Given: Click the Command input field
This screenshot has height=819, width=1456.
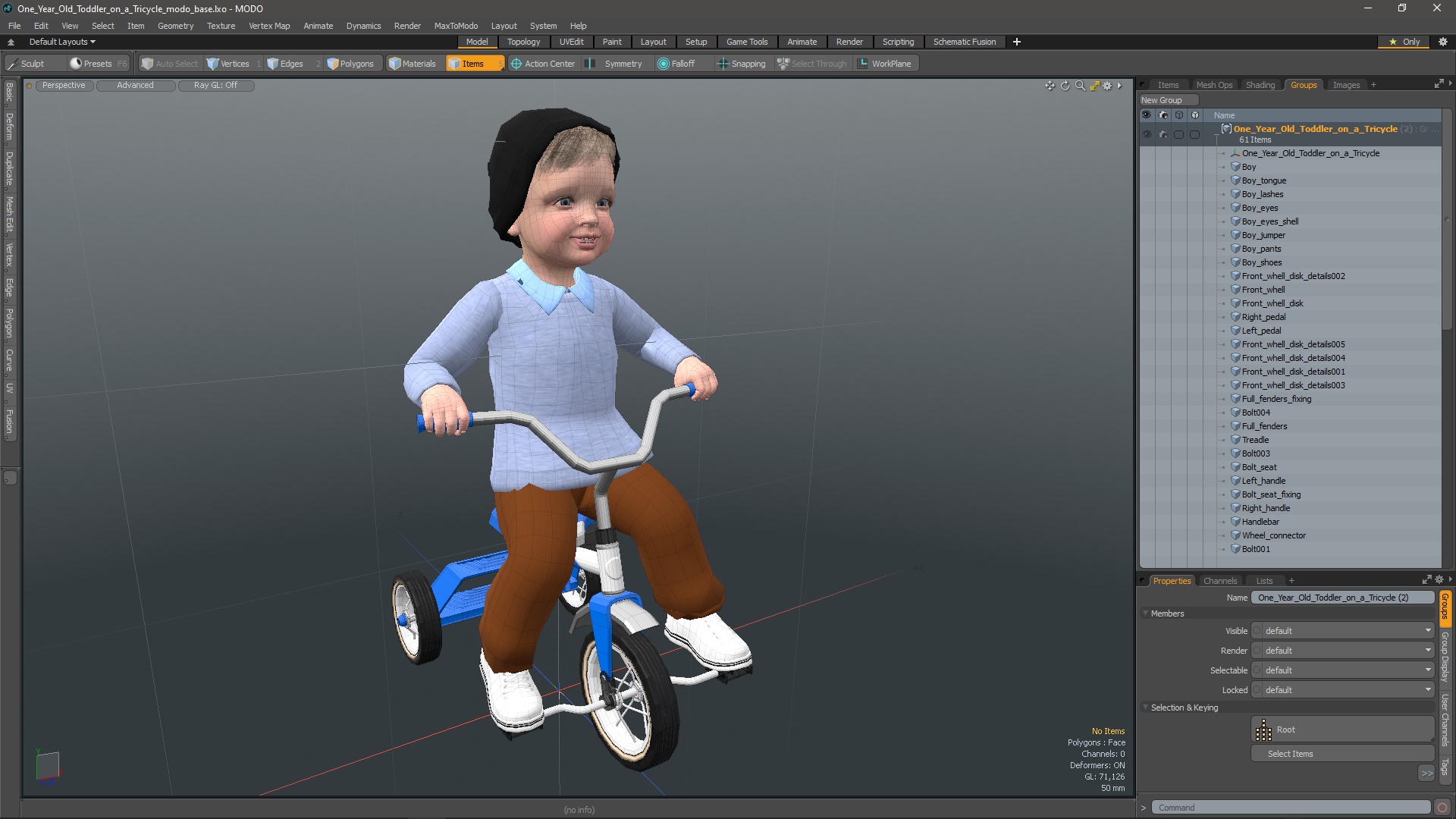Looking at the screenshot, I should [x=1289, y=808].
